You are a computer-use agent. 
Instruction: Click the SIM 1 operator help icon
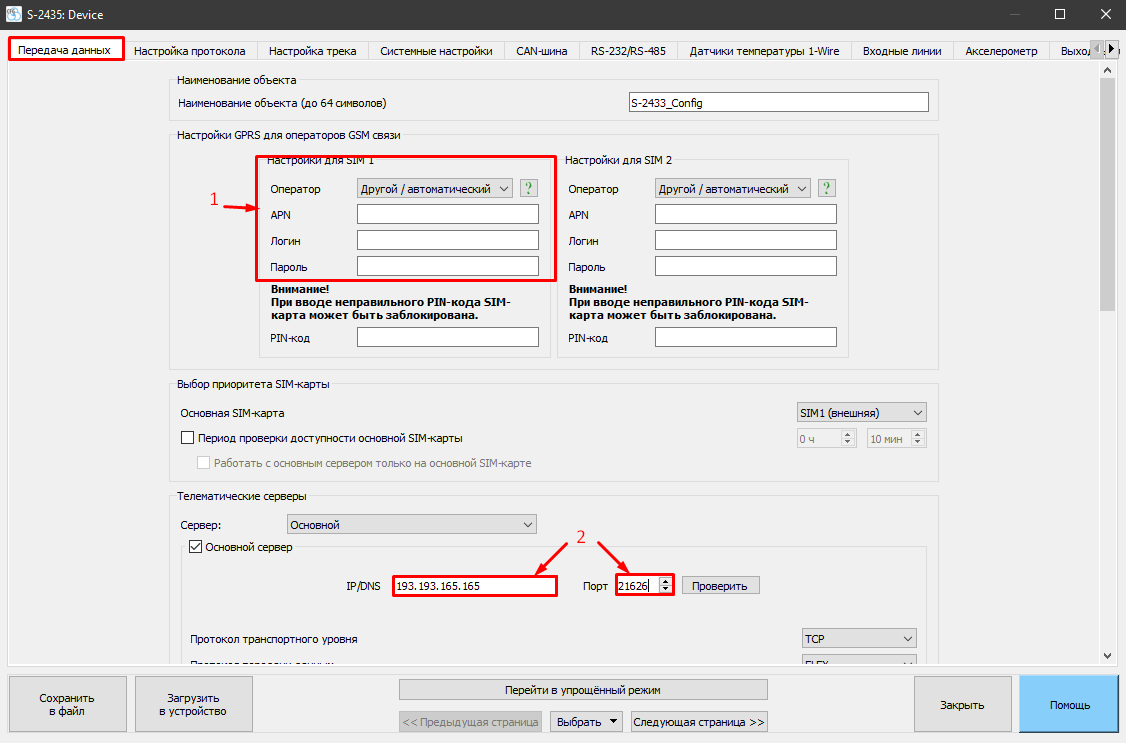pyautogui.click(x=528, y=189)
